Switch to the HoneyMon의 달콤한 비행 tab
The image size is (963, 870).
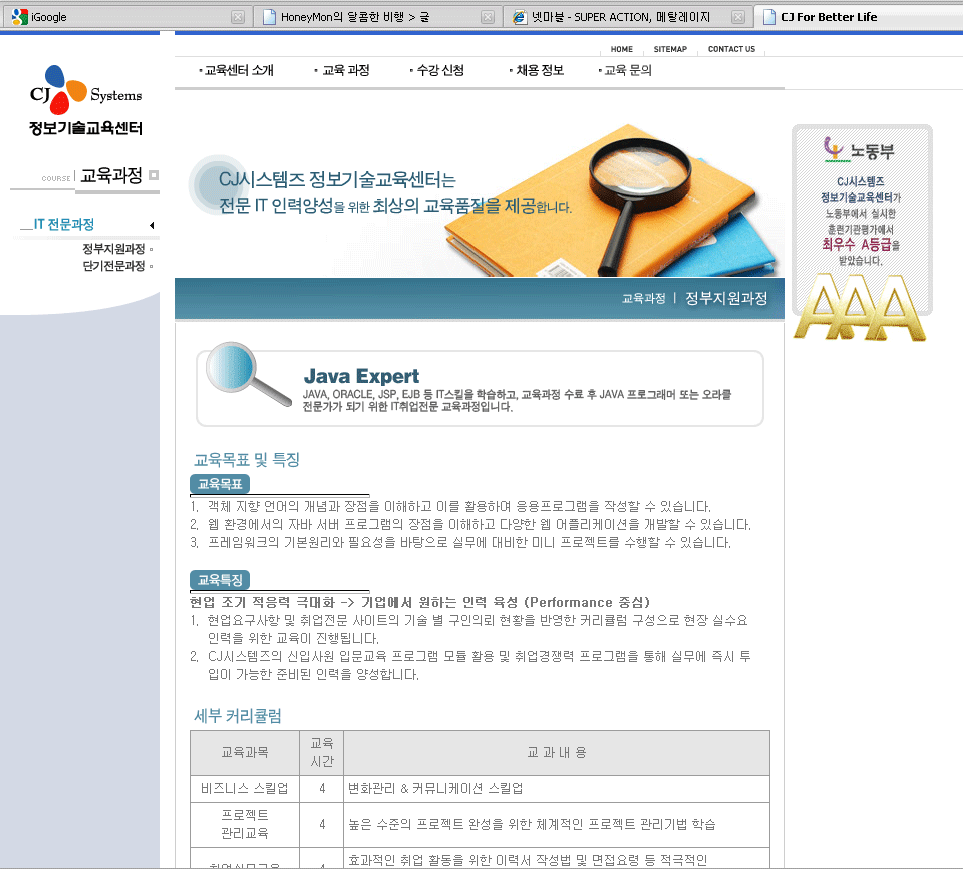(376, 17)
